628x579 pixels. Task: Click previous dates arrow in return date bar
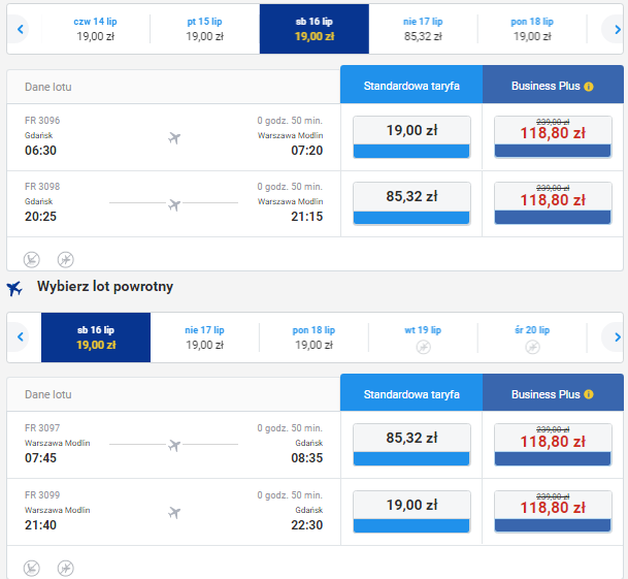pos(20,337)
